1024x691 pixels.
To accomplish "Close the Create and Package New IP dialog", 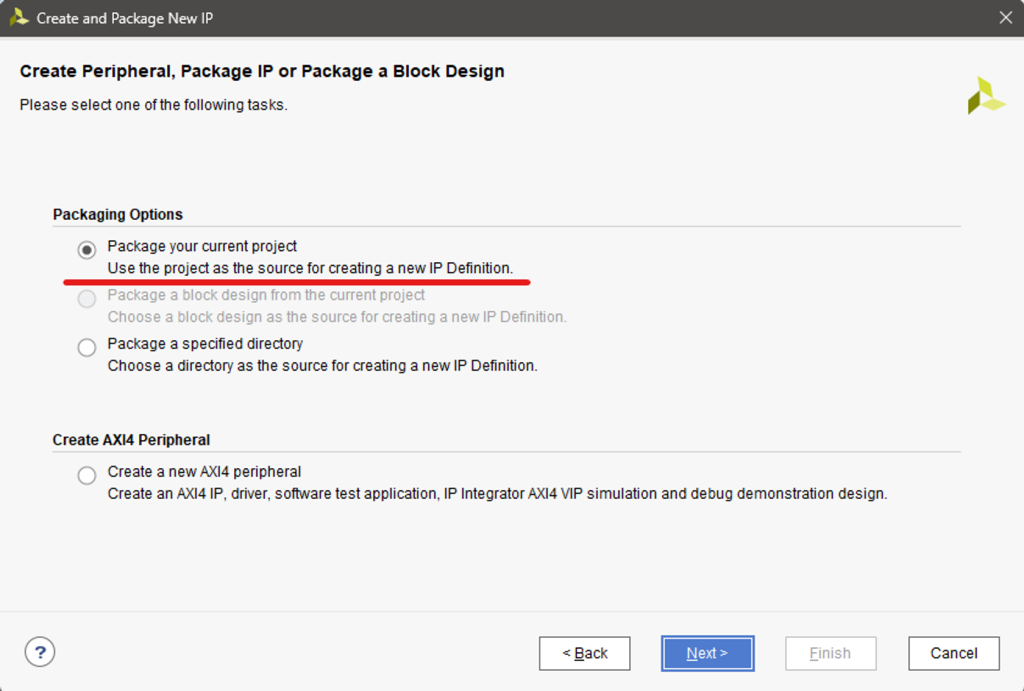I will 1006,18.
